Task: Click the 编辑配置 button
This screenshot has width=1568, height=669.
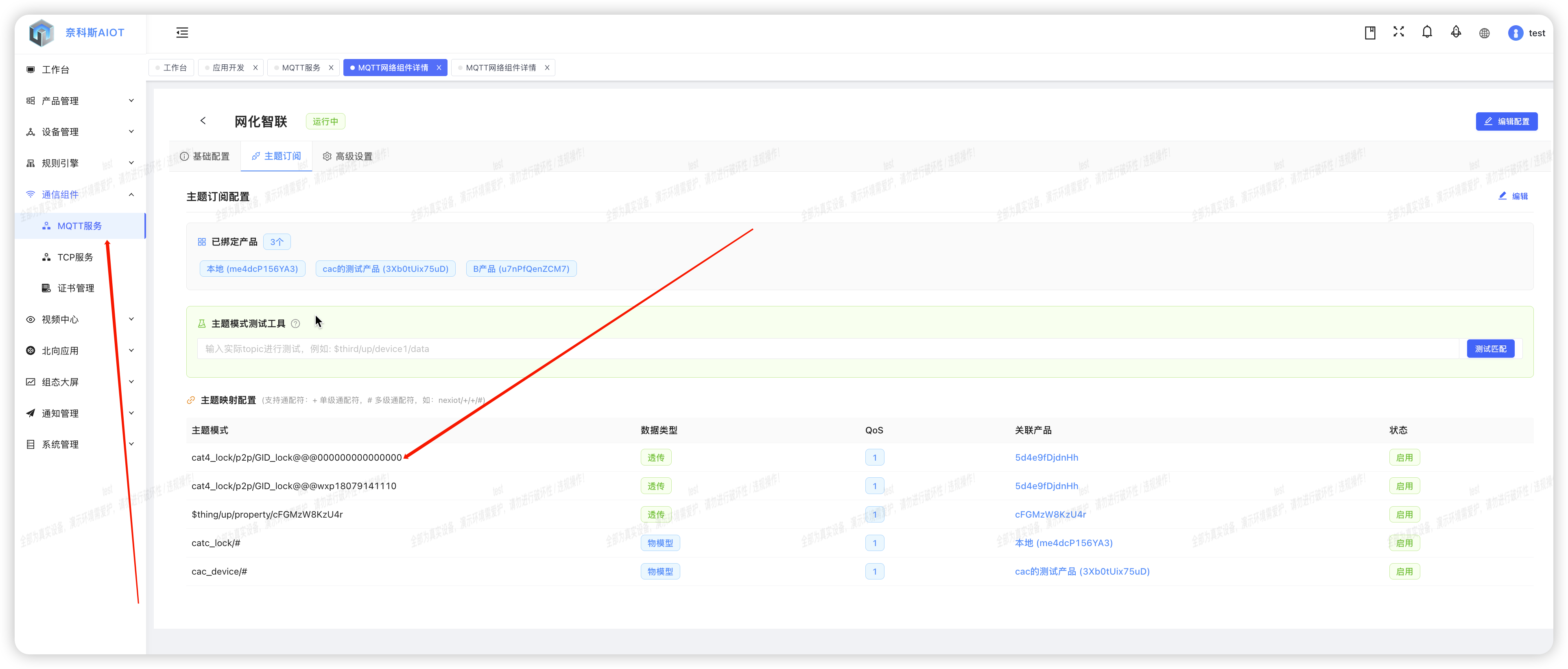Action: (1506, 122)
